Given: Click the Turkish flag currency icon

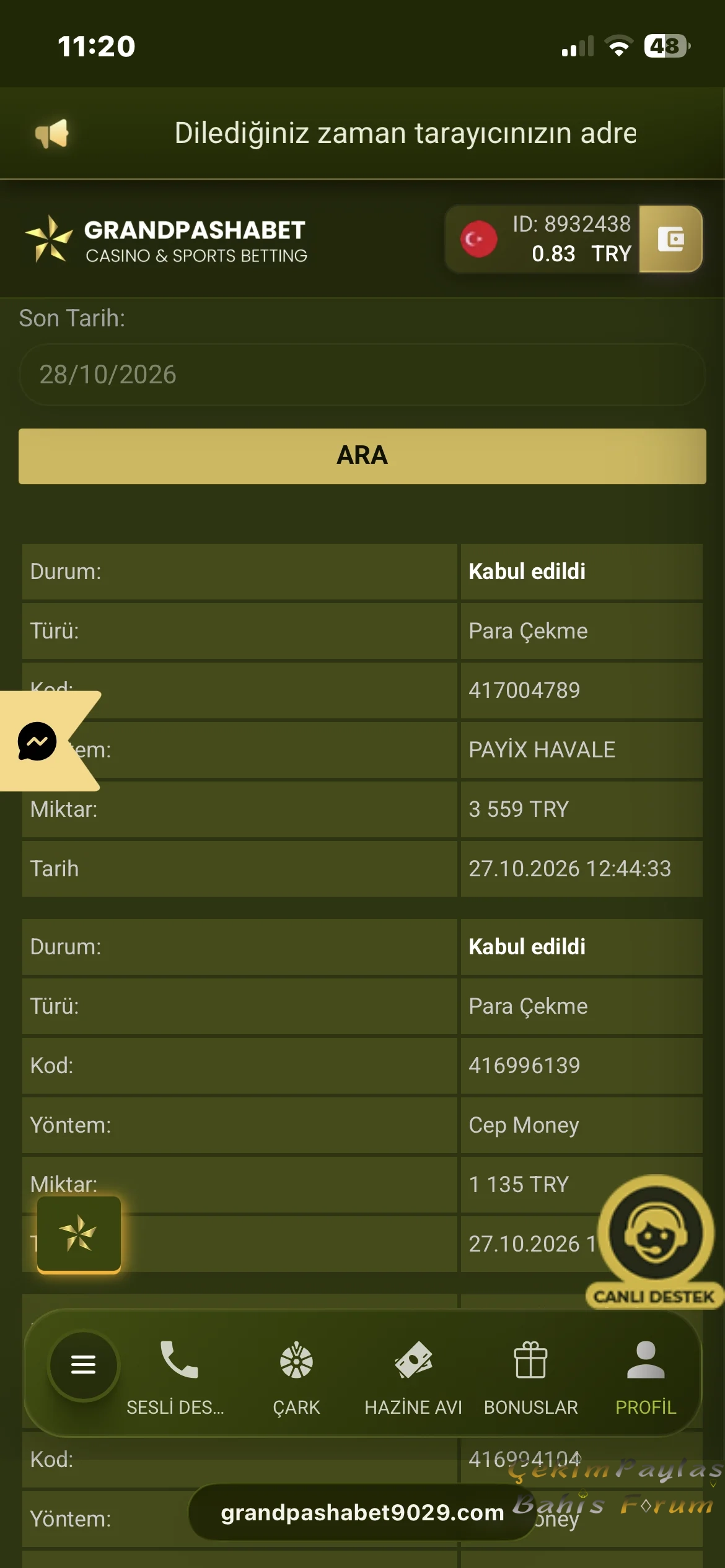Looking at the screenshot, I should tap(479, 239).
